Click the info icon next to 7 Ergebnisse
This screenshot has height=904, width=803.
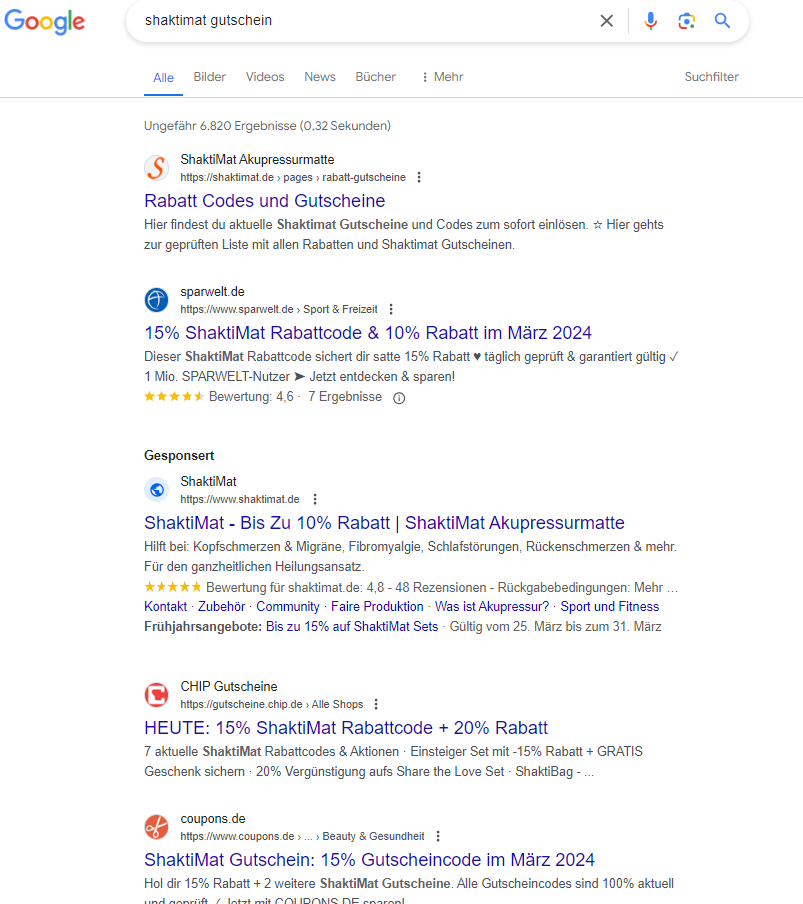point(399,397)
